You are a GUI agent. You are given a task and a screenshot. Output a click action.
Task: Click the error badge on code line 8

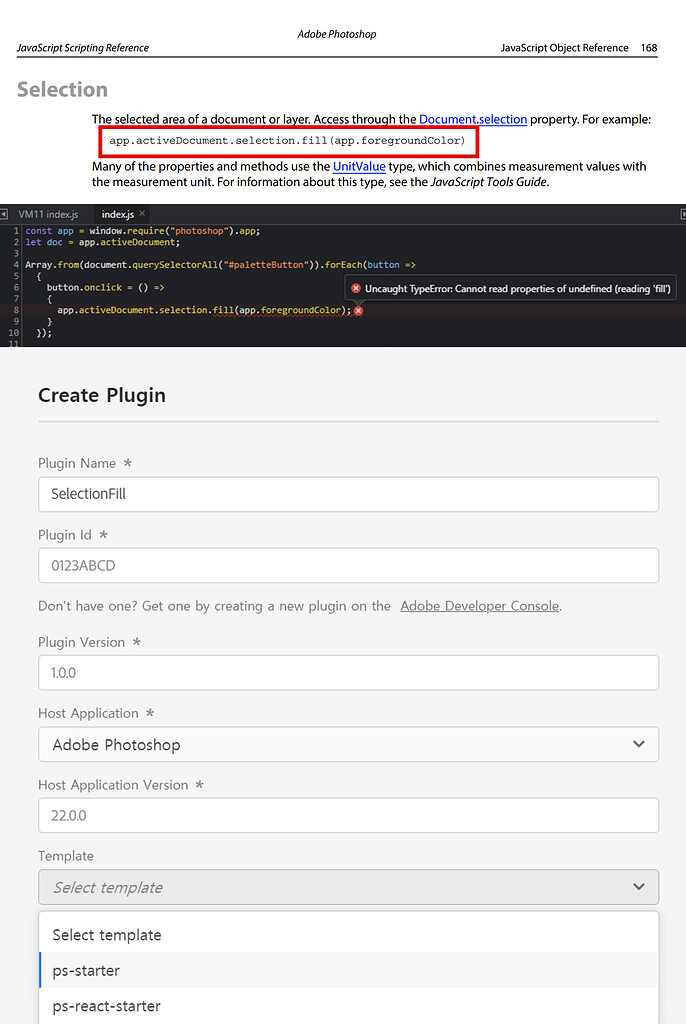tap(358, 312)
